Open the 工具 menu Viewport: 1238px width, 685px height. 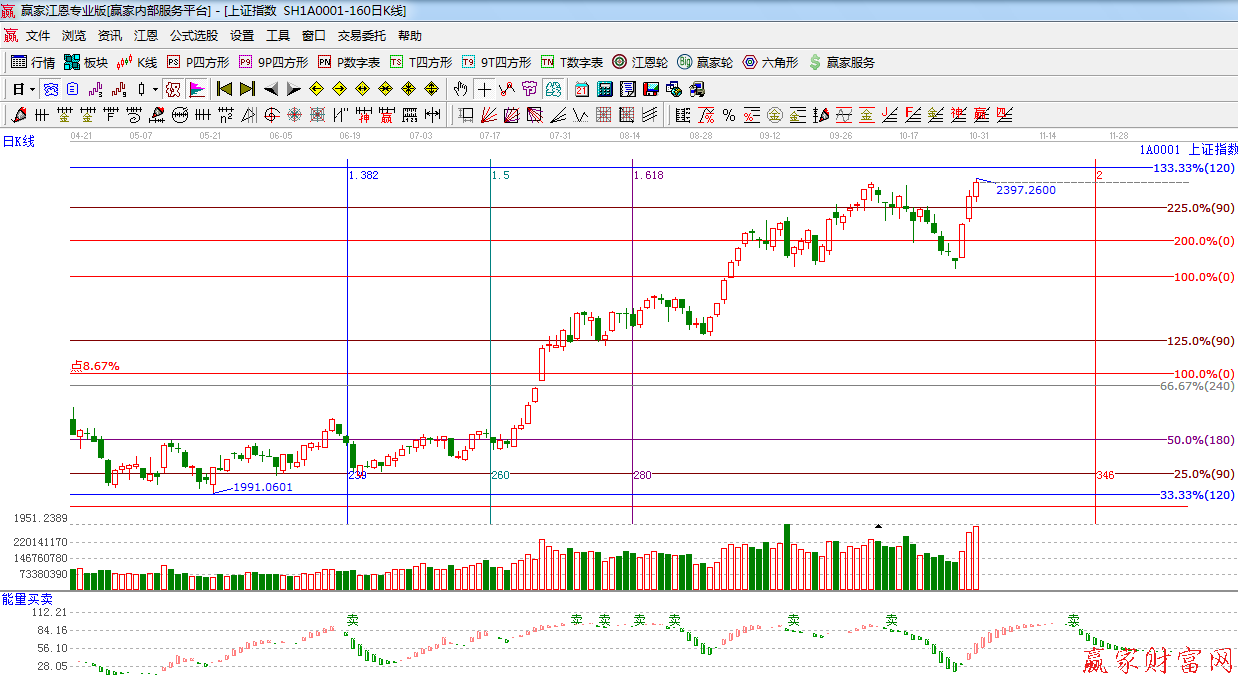pos(277,36)
